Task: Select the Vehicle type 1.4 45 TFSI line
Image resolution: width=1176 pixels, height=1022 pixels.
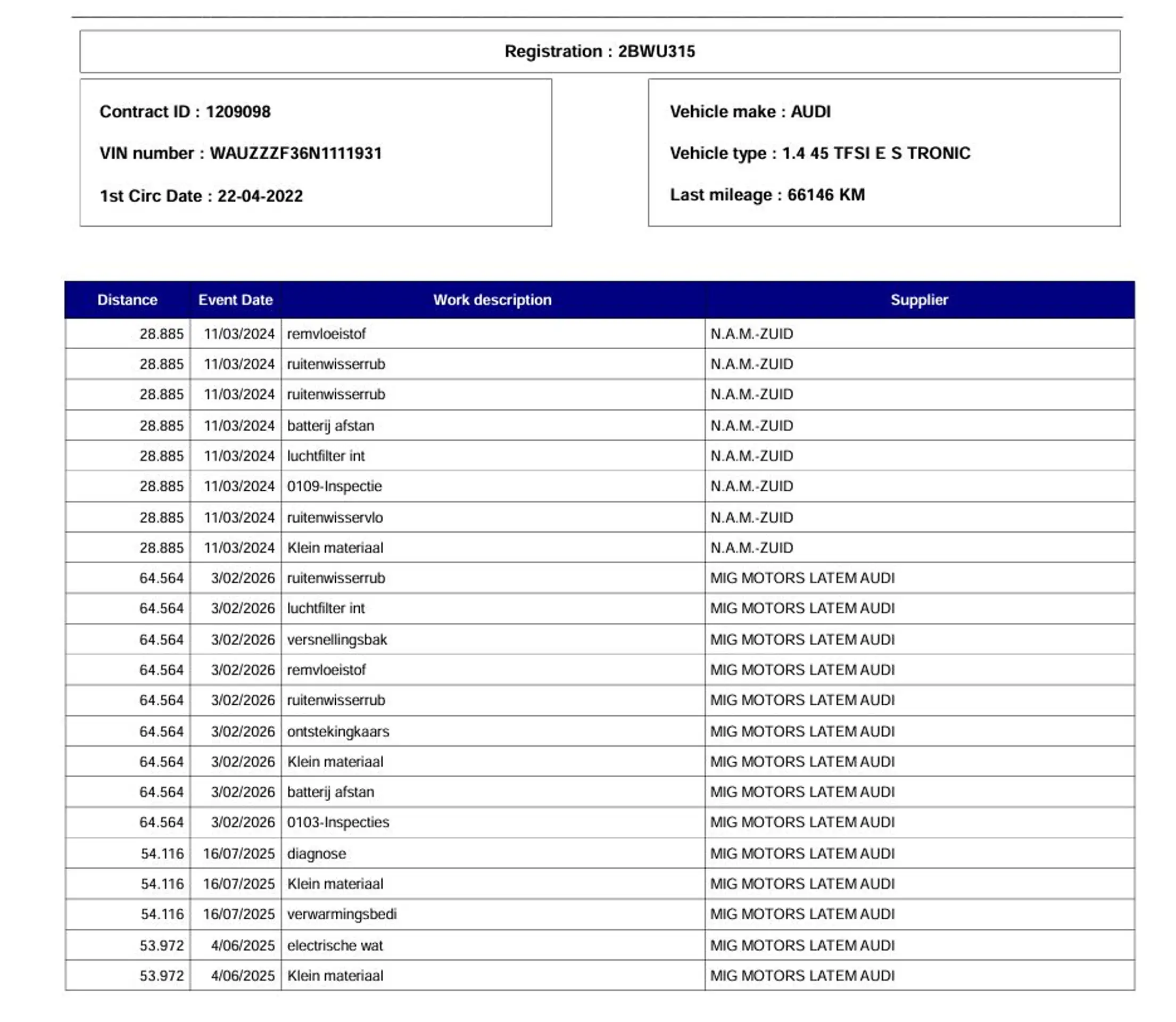Action: coord(819,153)
